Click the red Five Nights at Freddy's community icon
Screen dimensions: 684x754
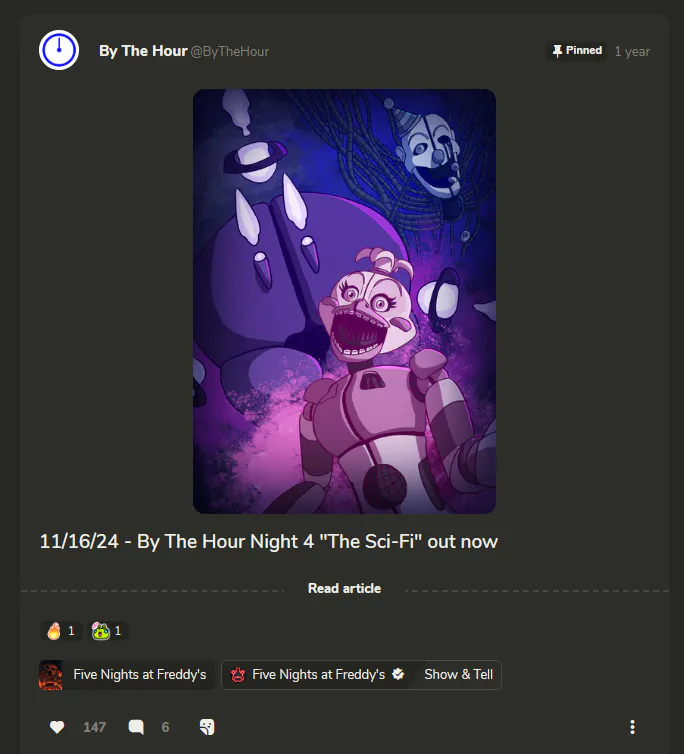click(x=238, y=675)
